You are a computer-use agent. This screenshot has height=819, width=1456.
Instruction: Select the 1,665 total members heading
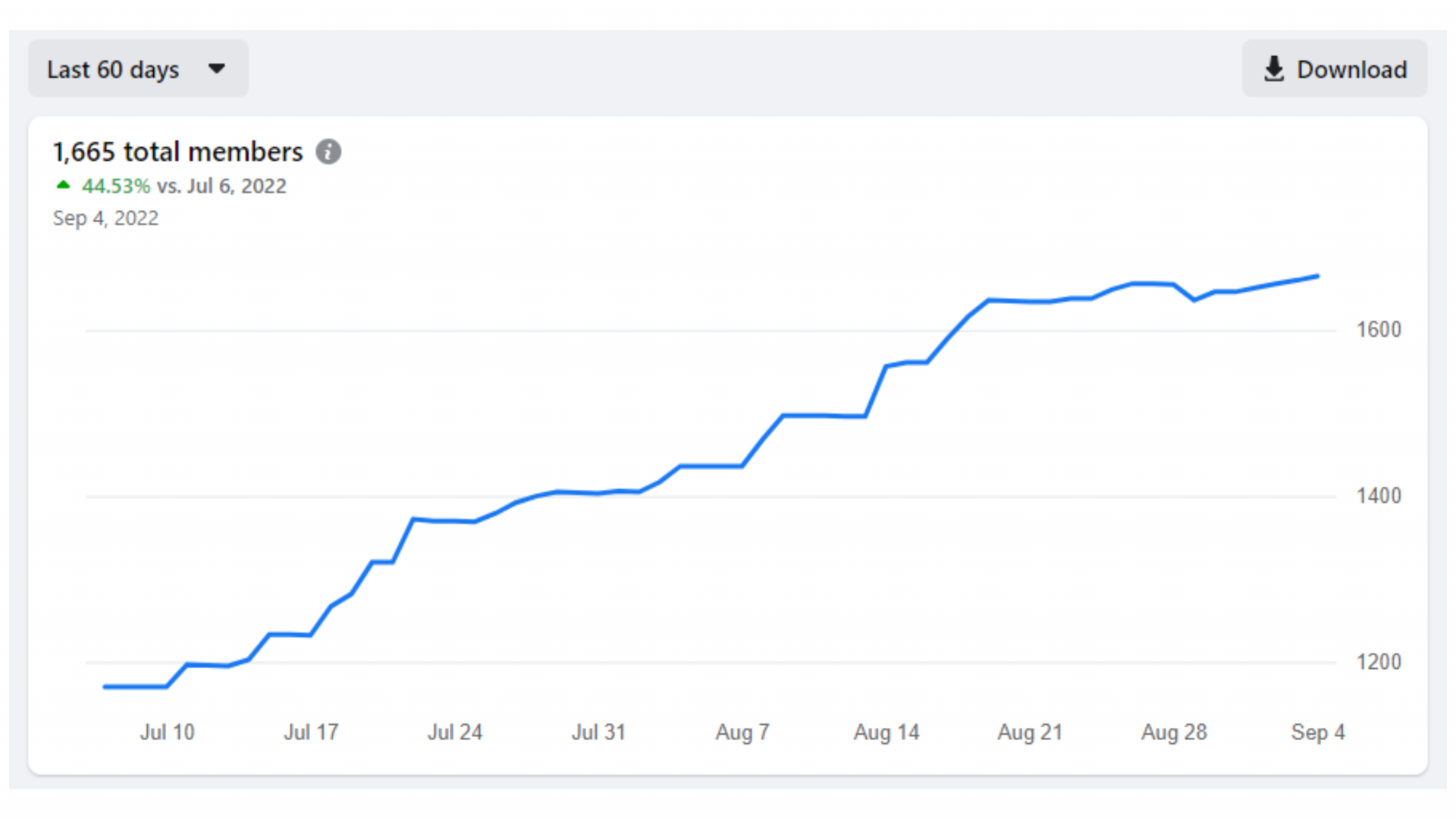(177, 152)
